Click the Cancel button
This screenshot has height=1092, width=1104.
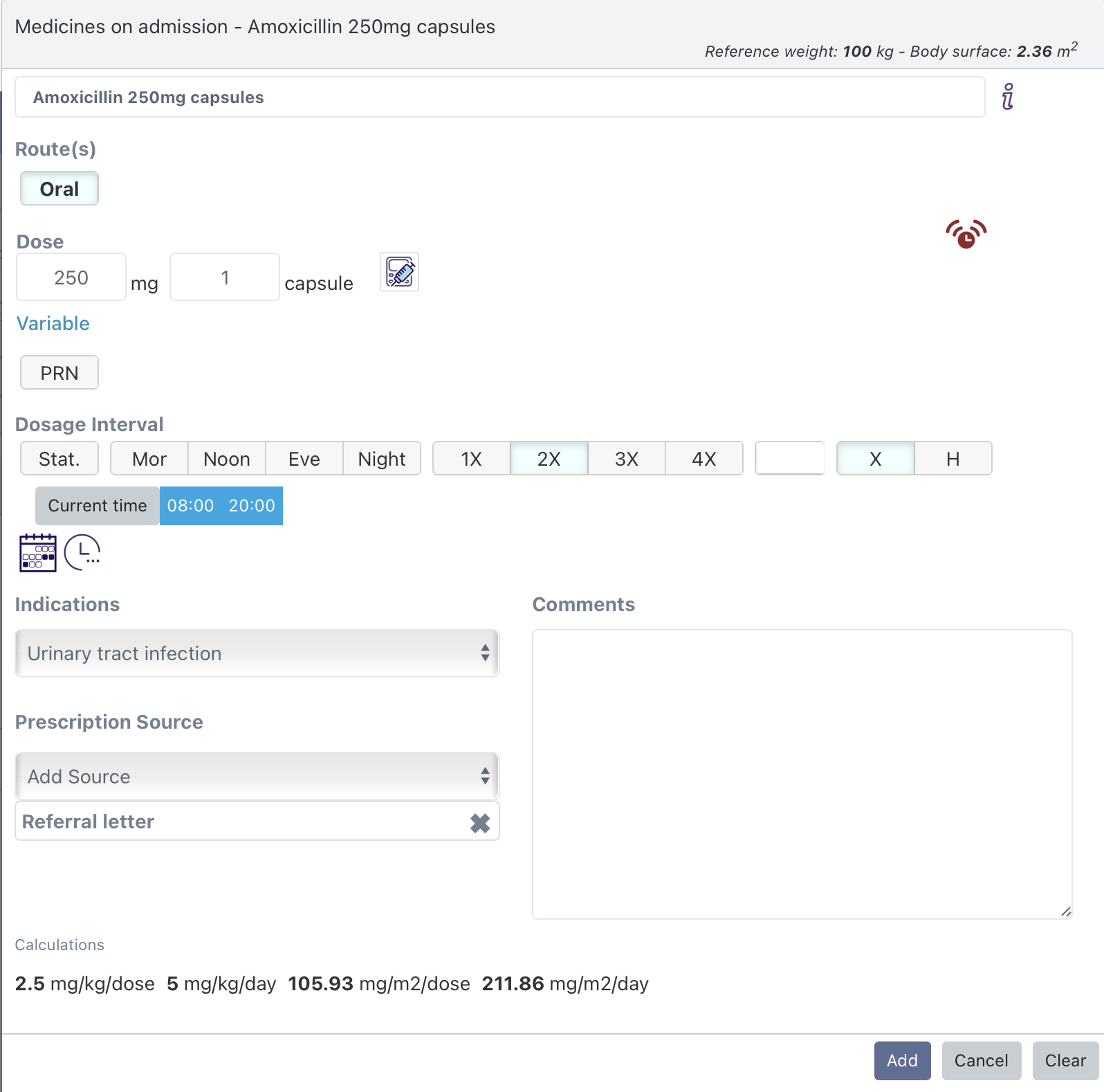981,1060
